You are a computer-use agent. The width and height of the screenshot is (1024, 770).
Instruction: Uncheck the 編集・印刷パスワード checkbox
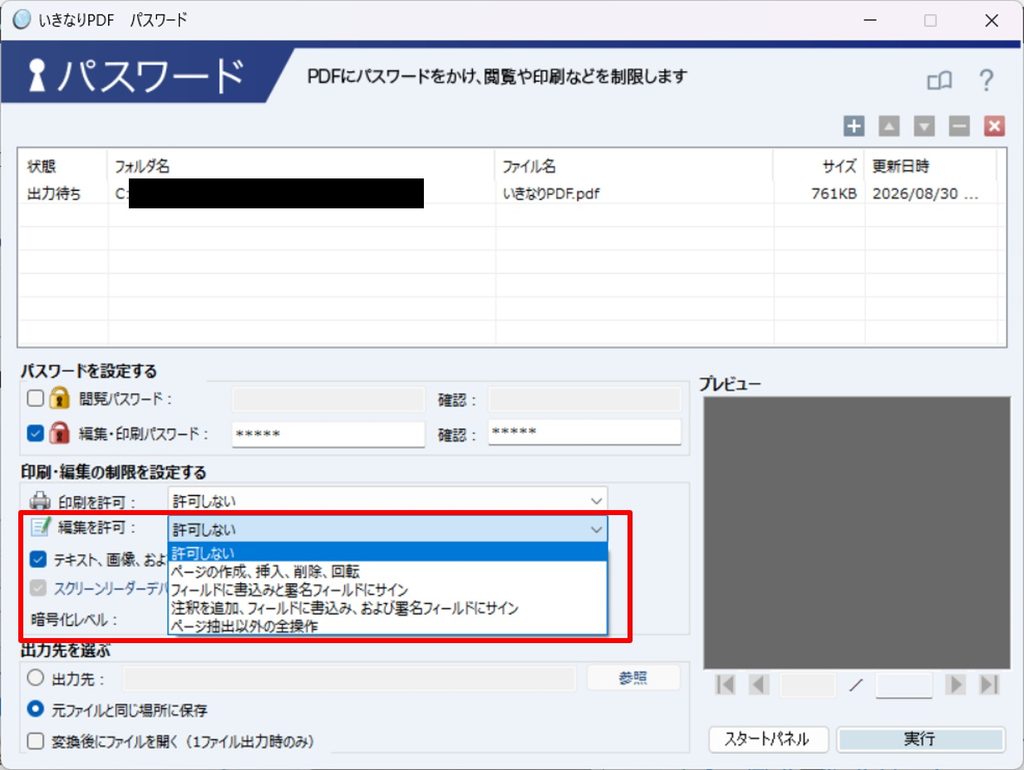tap(35, 433)
